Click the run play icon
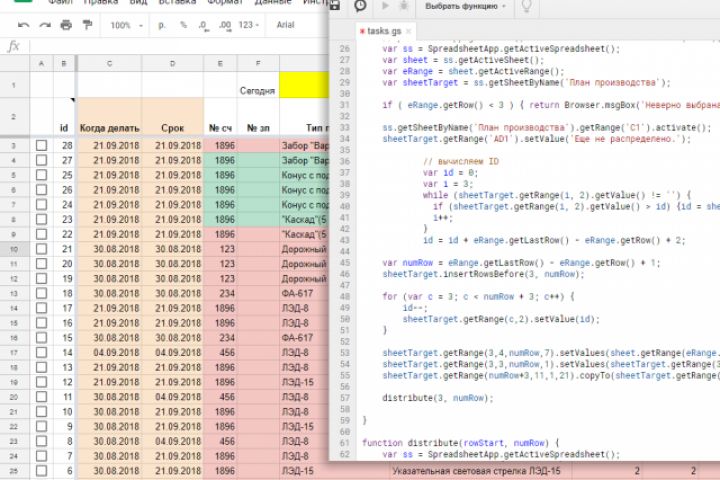 click(385, 6)
